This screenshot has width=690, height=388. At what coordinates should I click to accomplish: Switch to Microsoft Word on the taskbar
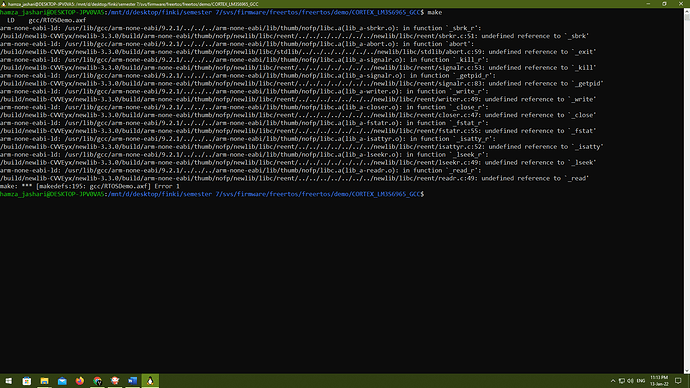[x=132, y=381]
